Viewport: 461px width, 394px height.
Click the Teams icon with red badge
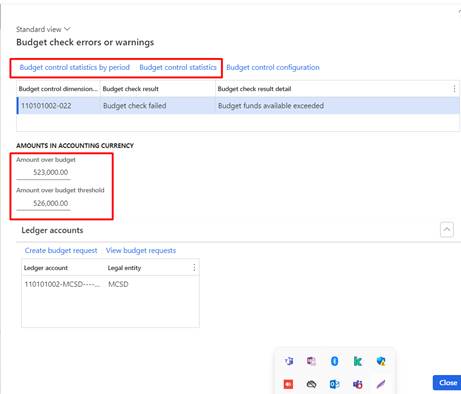(x=358, y=384)
